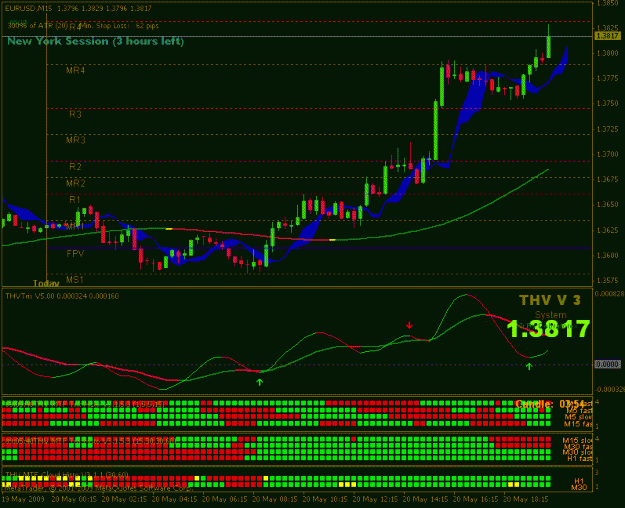Click the 'Candle: 07:54' countdown text

(x=550, y=404)
